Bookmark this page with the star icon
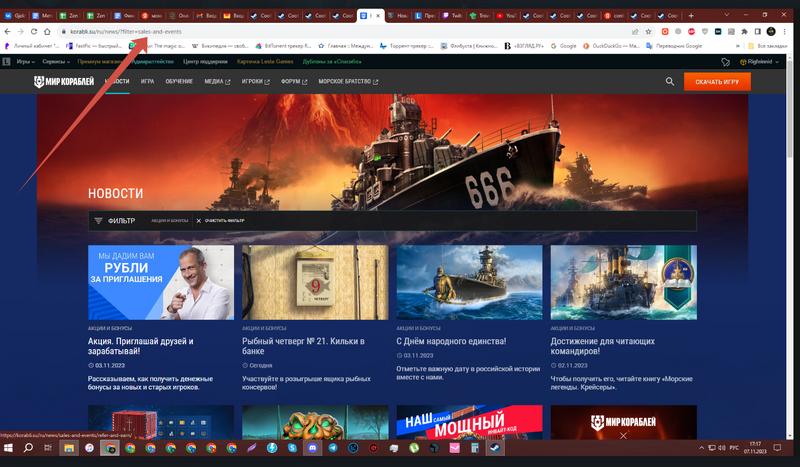The height and width of the screenshot is (467, 800). (x=648, y=32)
